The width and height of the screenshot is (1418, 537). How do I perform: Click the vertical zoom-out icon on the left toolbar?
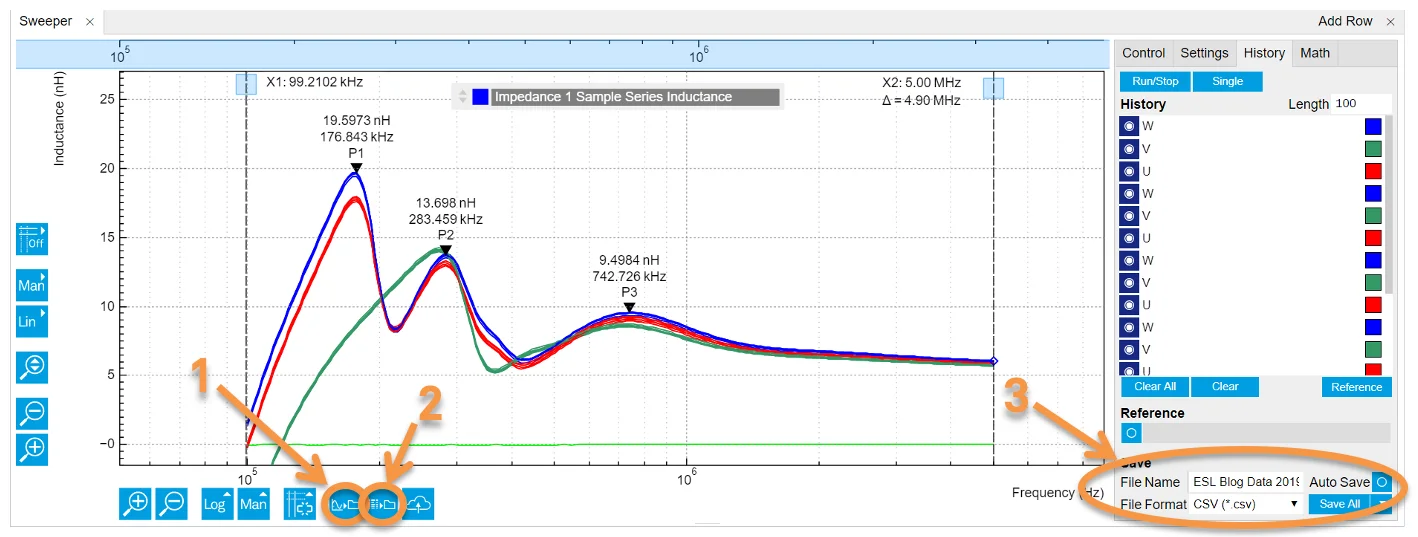point(32,412)
